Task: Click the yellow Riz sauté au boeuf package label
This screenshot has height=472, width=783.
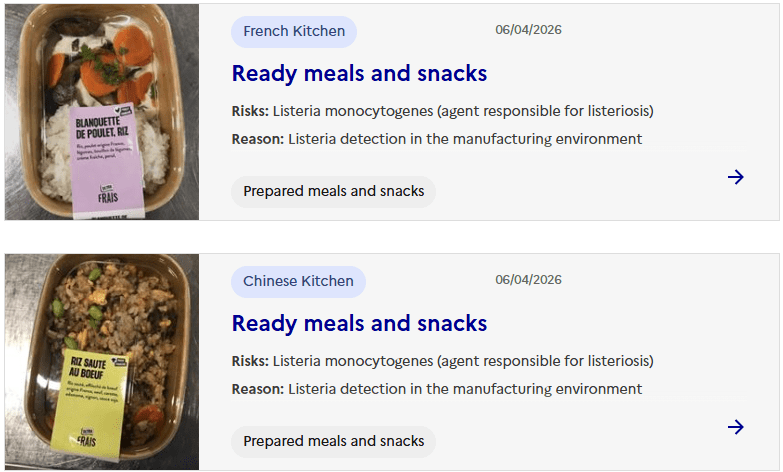Action: tap(96, 395)
